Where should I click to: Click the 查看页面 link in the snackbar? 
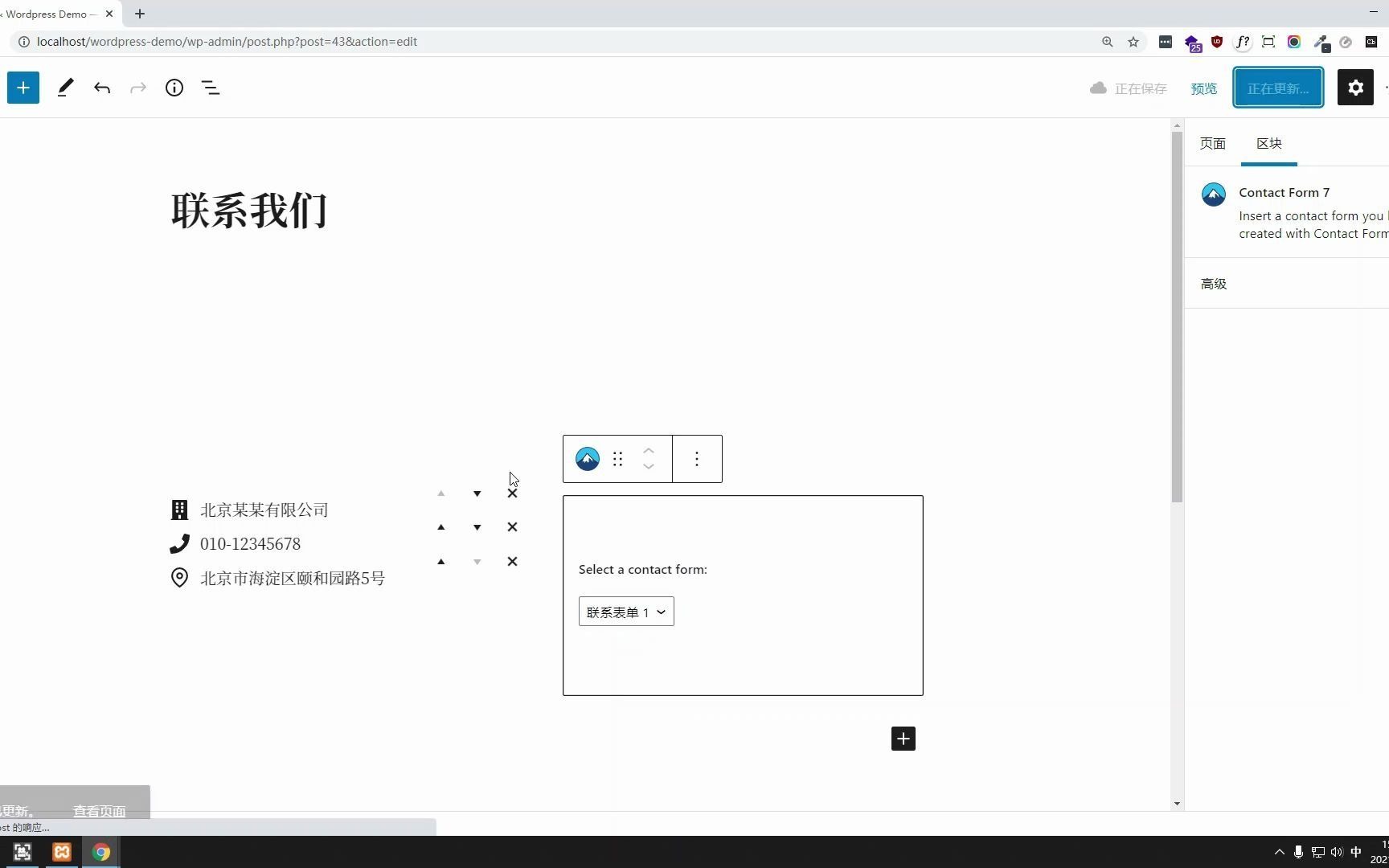tap(100, 811)
